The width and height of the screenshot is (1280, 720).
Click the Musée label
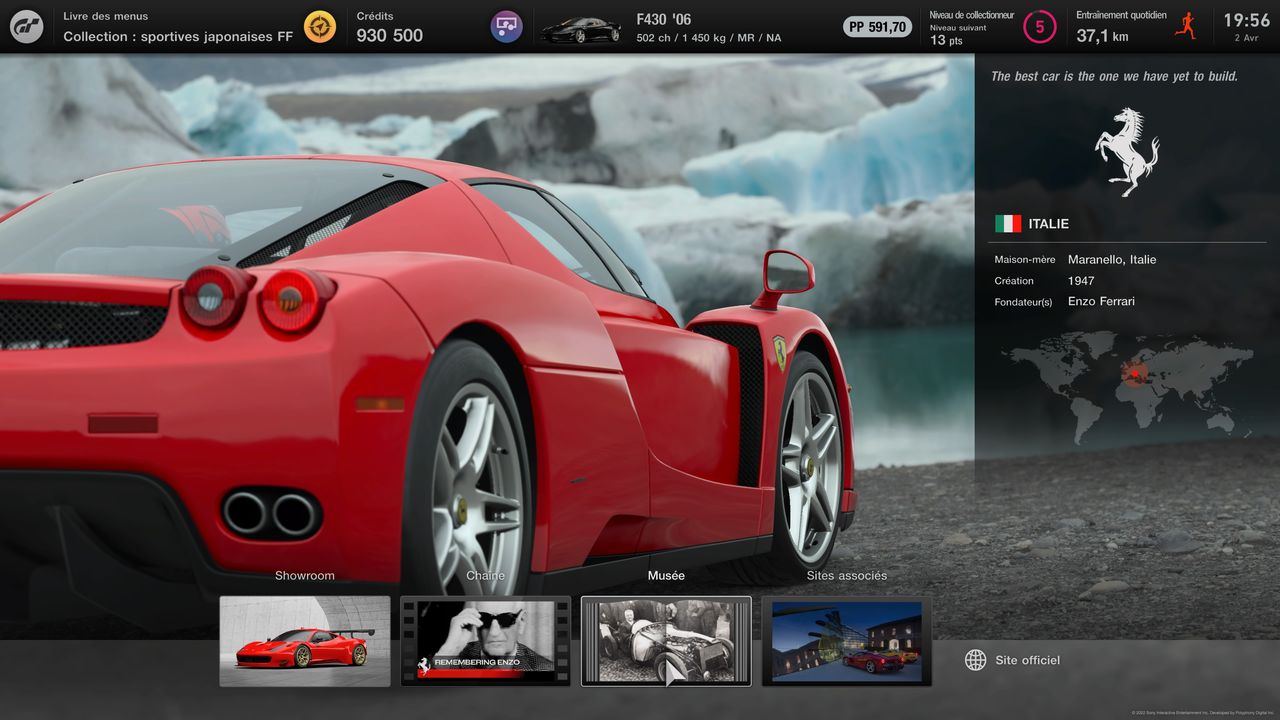(x=666, y=576)
